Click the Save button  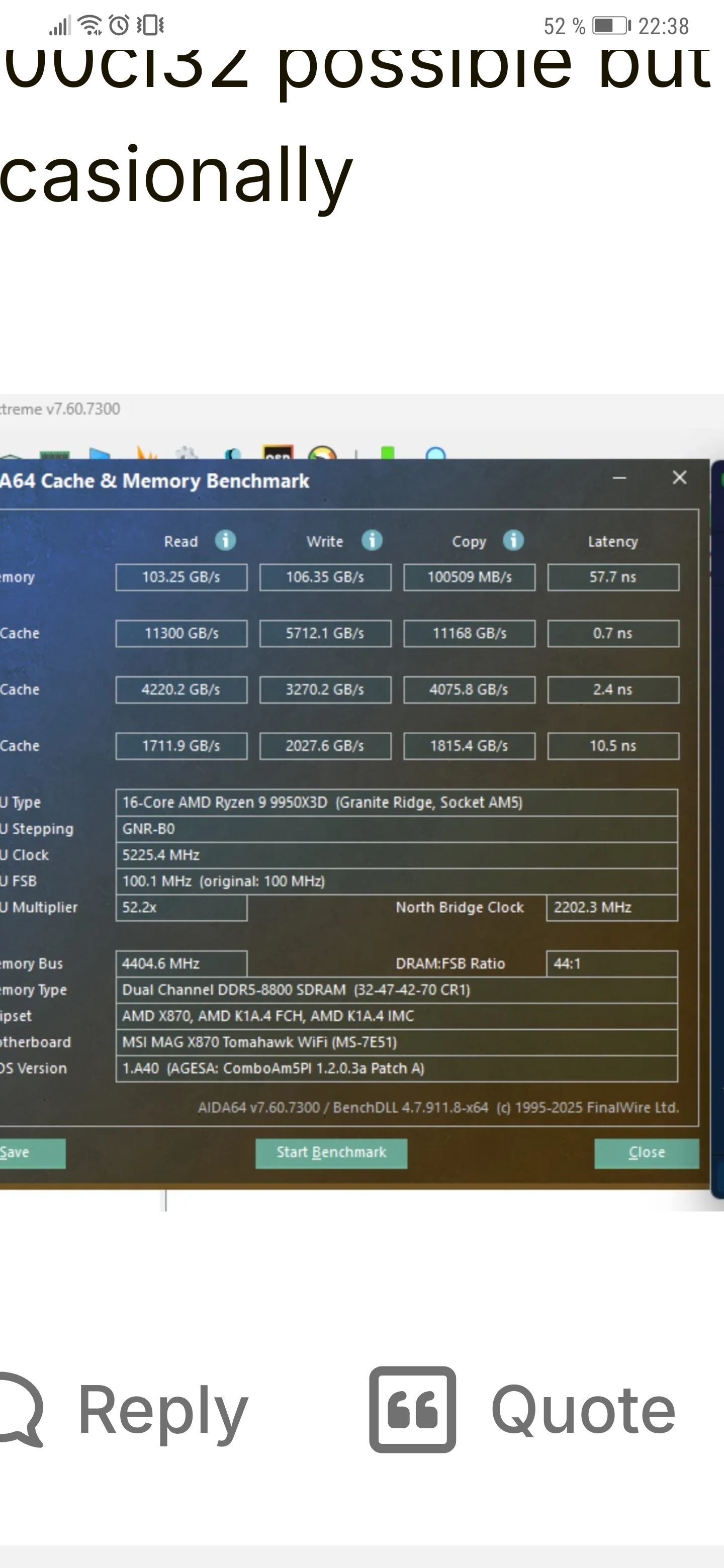(x=32, y=1153)
